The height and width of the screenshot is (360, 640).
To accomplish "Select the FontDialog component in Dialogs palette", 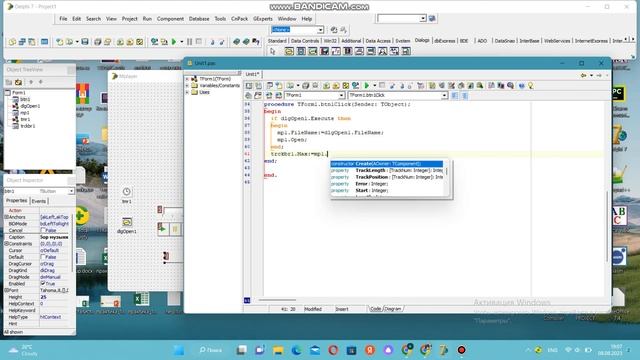I will coord(336,51).
